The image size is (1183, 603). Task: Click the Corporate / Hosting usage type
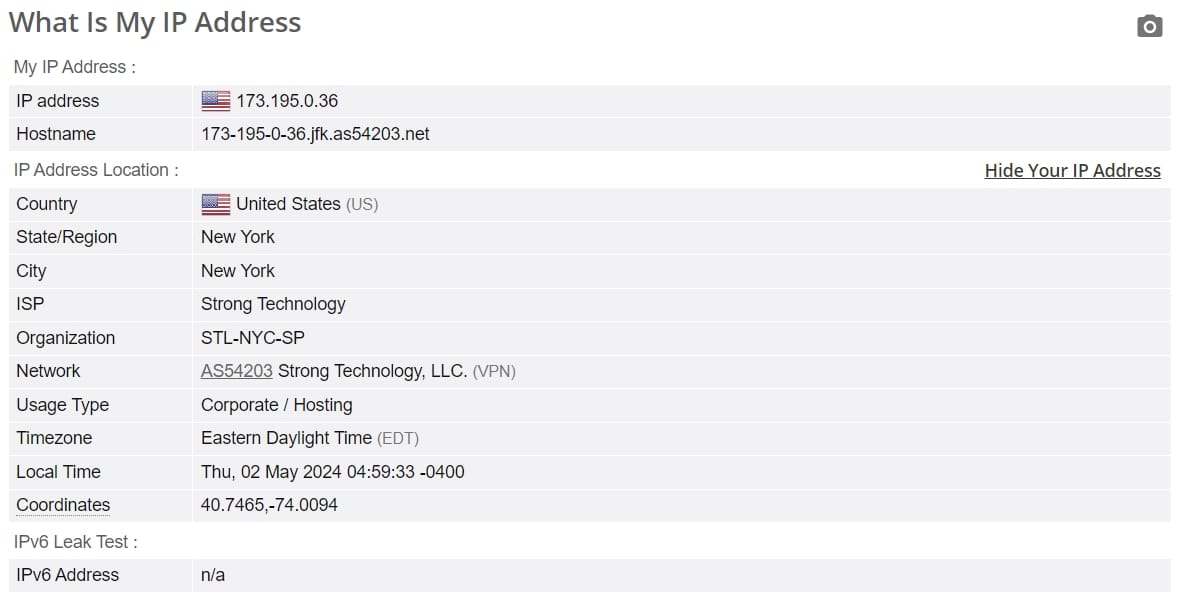[276, 405]
